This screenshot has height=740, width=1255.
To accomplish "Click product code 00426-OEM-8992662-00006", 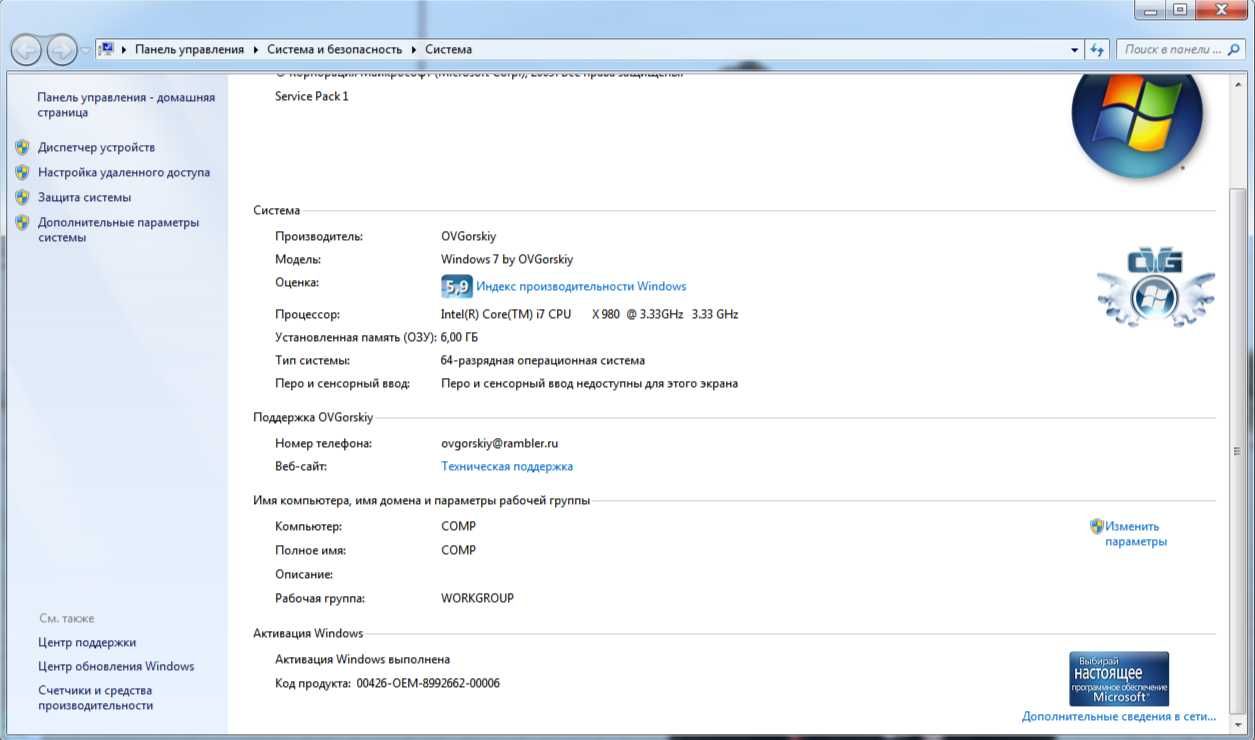I will tap(428, 683).
